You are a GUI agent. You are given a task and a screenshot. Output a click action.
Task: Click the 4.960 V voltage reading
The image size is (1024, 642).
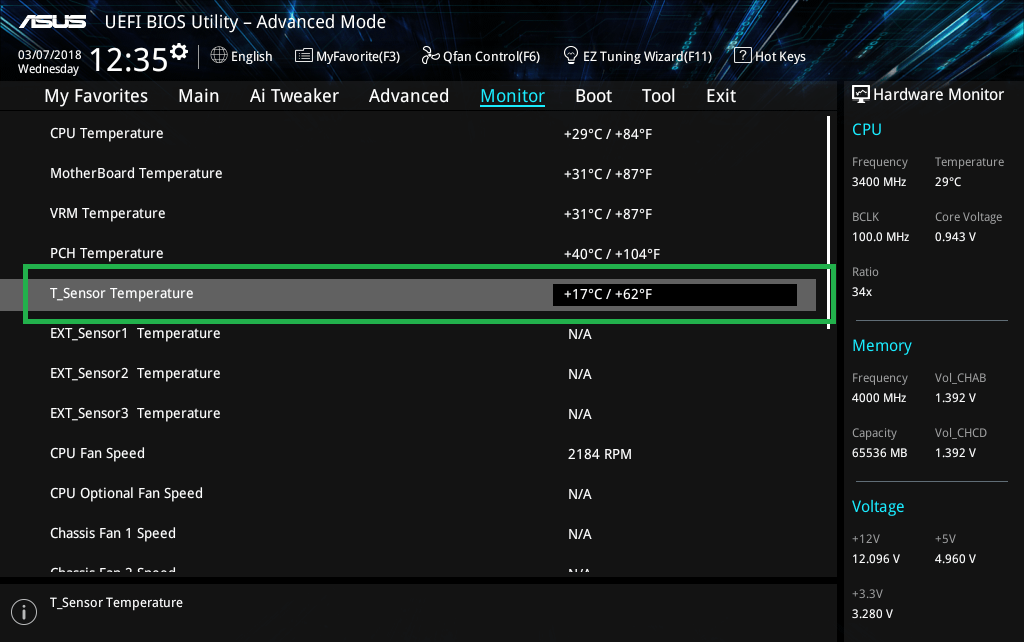click(x=955, y=559)
